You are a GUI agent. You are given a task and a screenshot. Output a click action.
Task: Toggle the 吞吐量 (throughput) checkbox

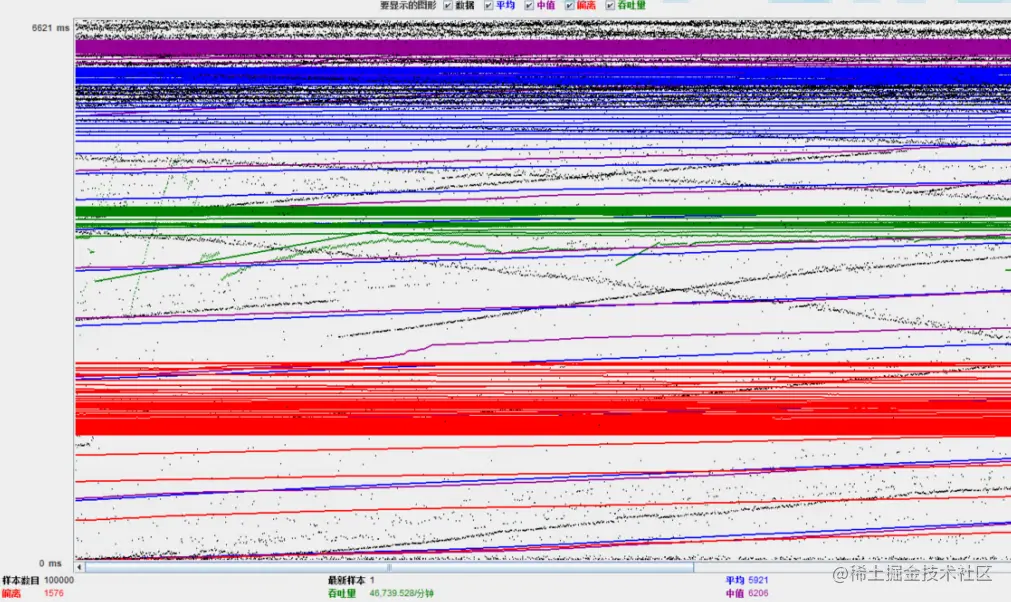[x=610, y=5]
